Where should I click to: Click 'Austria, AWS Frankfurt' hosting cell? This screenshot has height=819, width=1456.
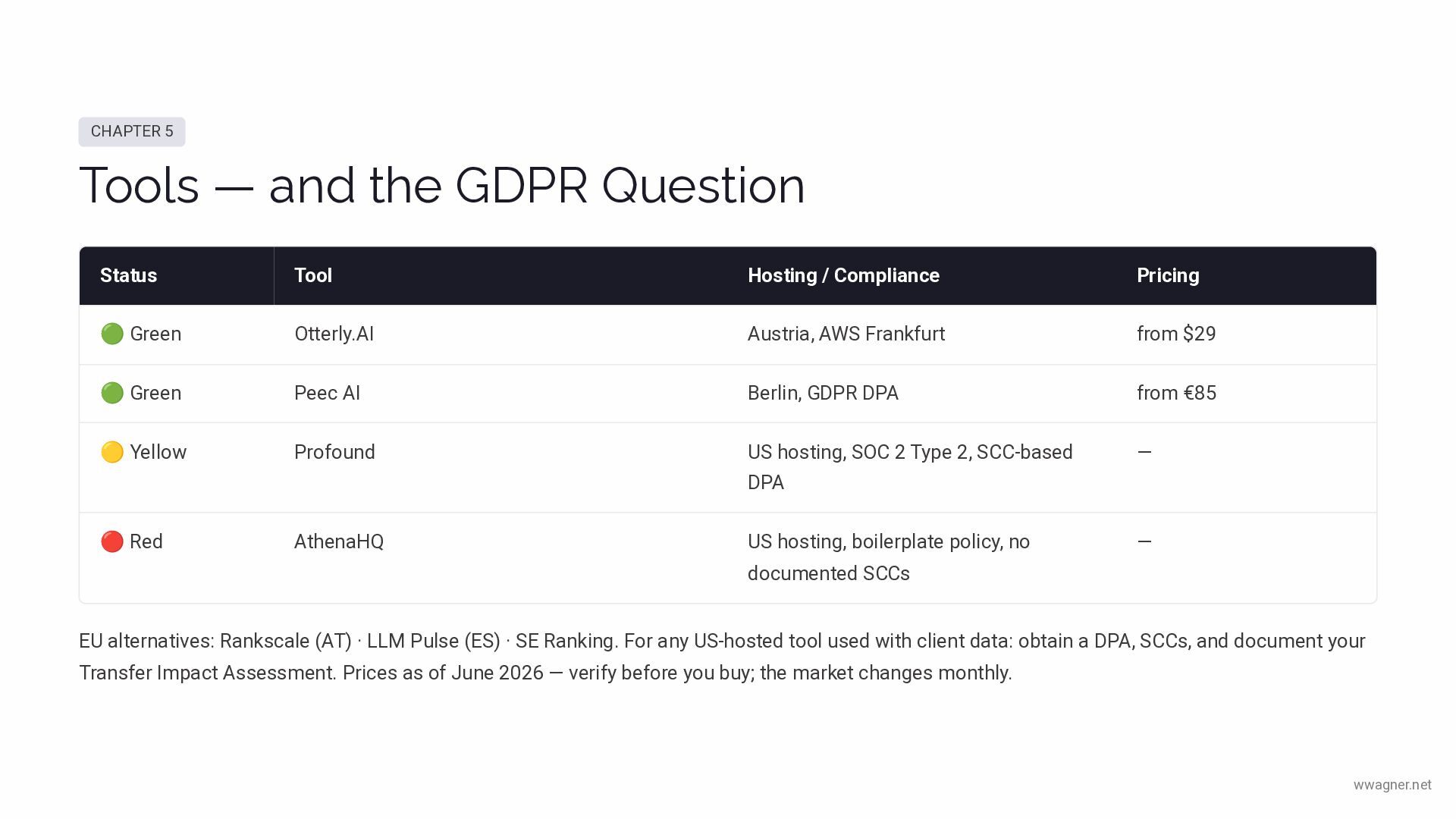846,334
